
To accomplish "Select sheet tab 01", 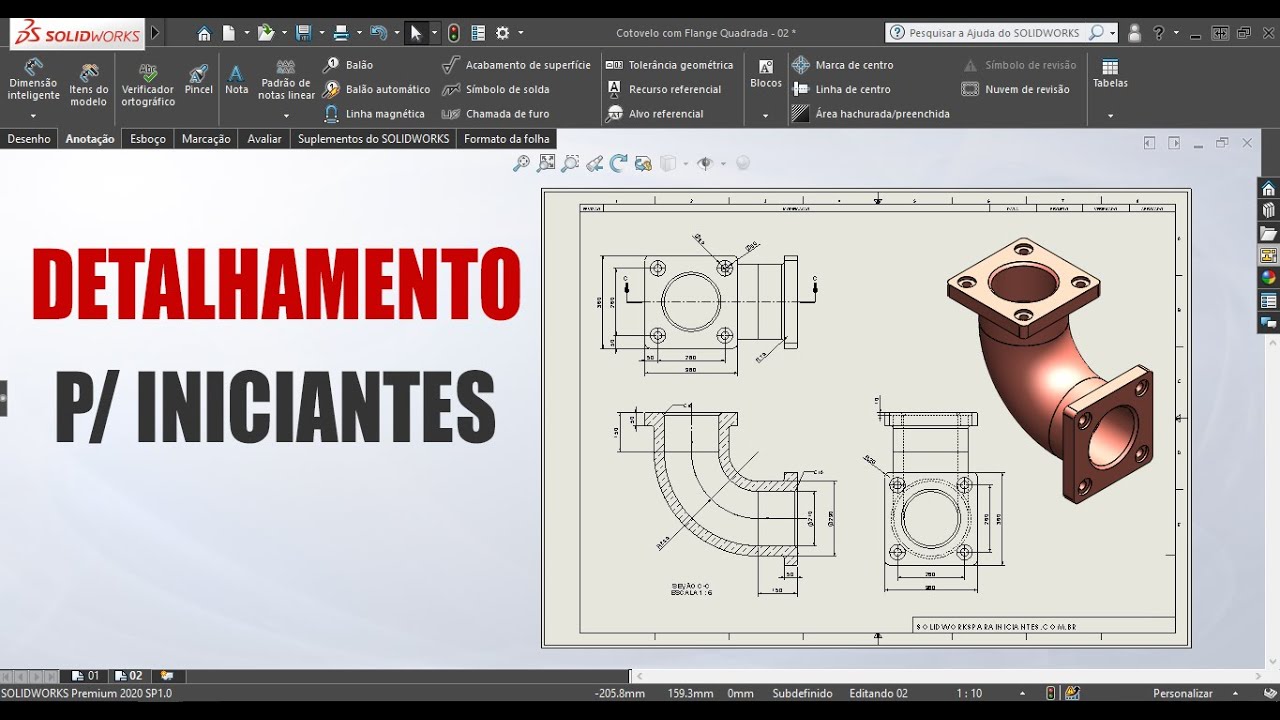I will (x=86, y=676).
